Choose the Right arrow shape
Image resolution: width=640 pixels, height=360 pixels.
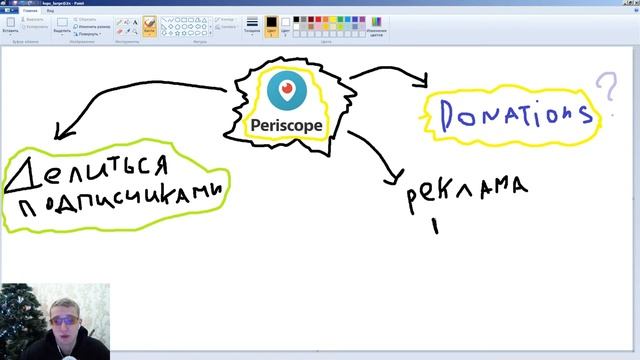[x=191, y=27]
